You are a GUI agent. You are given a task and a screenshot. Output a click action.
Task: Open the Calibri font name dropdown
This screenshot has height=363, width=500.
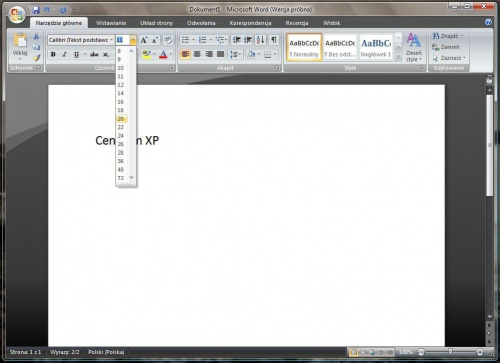pyautogui.click(x=111, y=40)
